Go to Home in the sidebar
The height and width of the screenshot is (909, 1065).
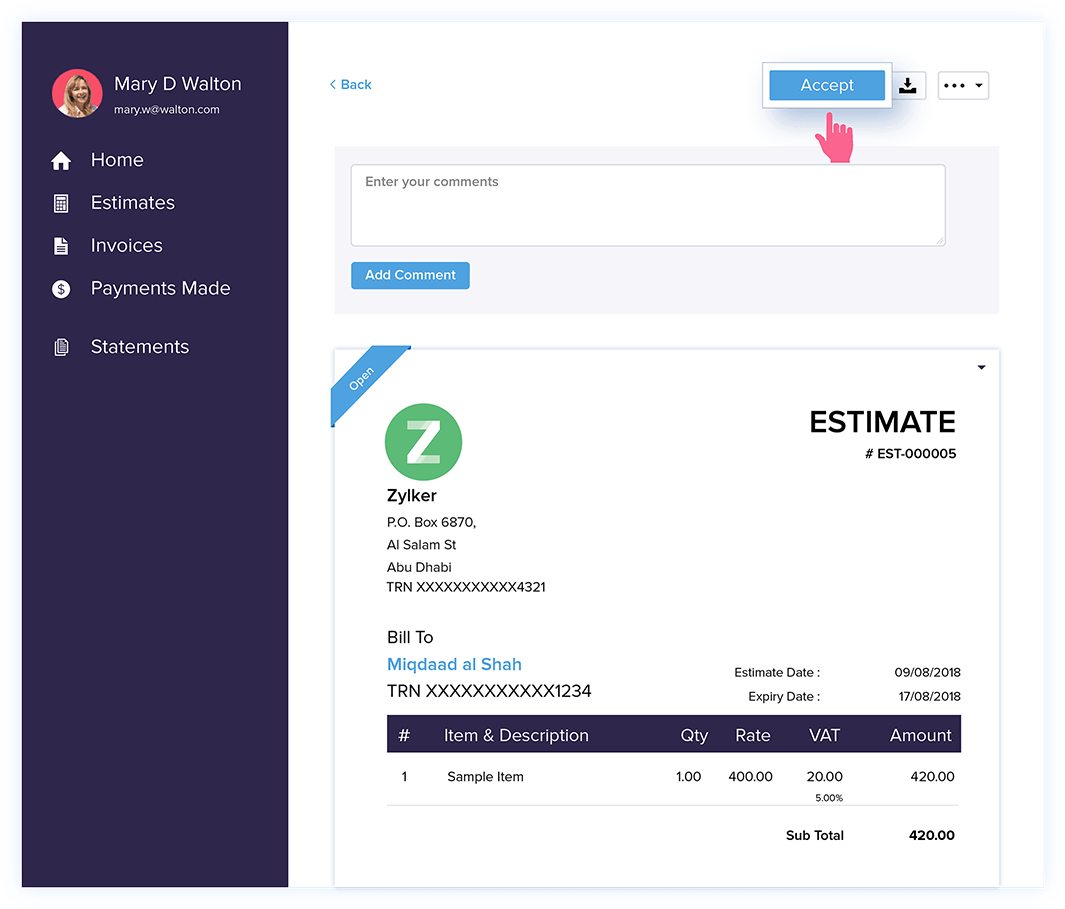coord(117,160)
